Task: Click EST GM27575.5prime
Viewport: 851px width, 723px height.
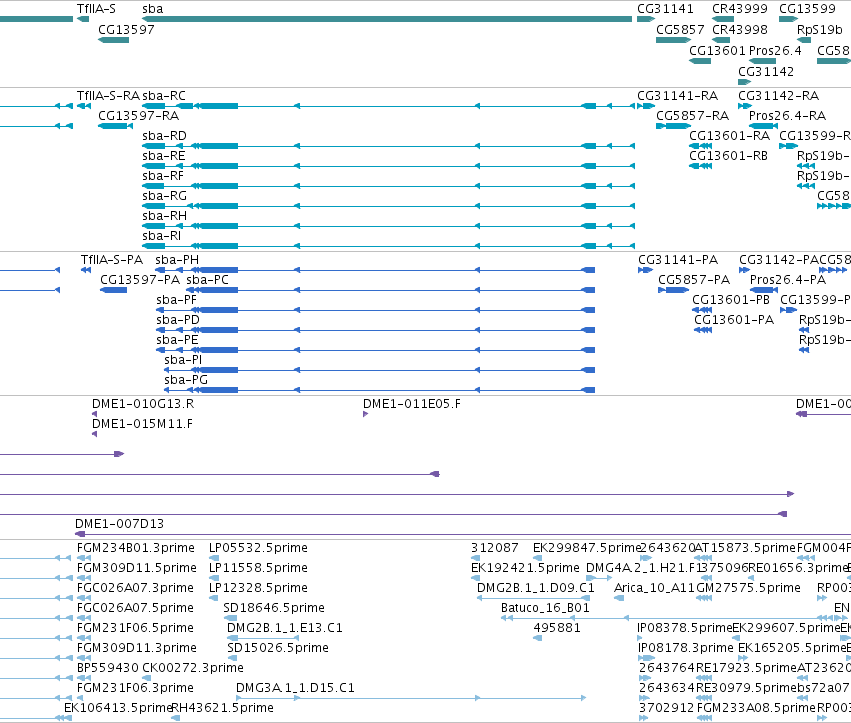Action: pyautogui.click(x=748, y=588)
